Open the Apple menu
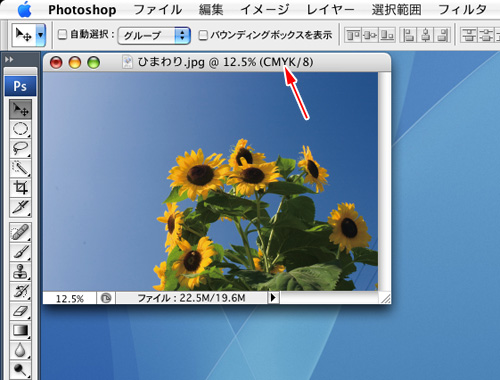The image size is (500, 380). click(25, 9)
